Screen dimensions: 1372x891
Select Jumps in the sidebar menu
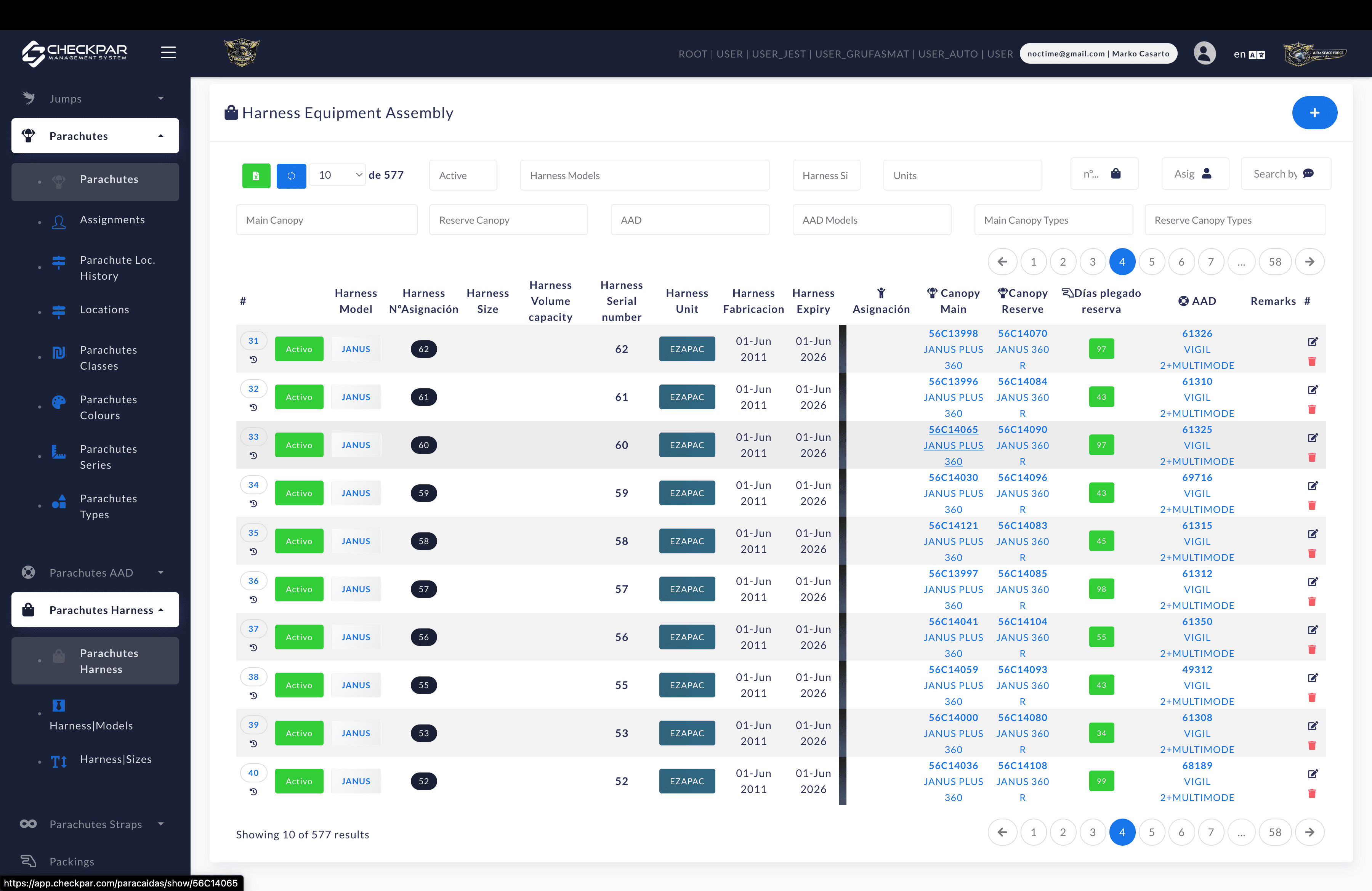66,98
